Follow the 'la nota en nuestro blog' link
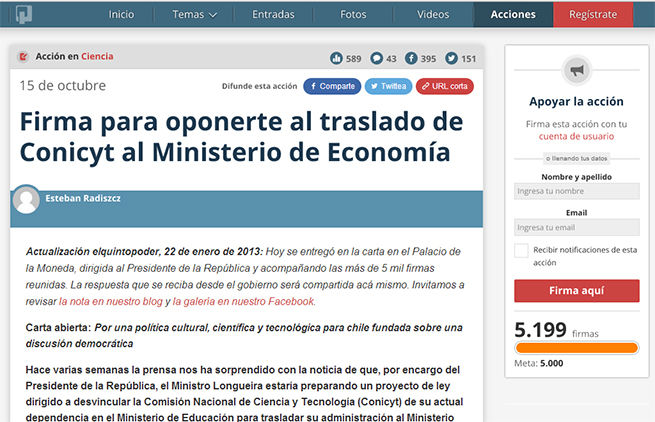The height and width of the screenshot is (422, 655). (x=111, y=301)
